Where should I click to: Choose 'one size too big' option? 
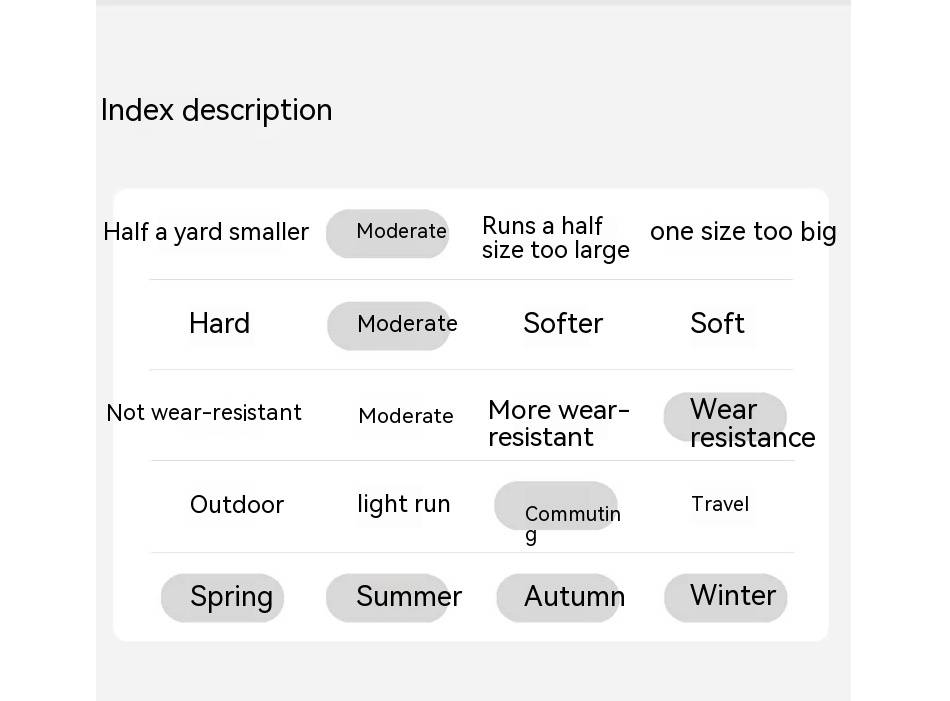tap(743, 232)
